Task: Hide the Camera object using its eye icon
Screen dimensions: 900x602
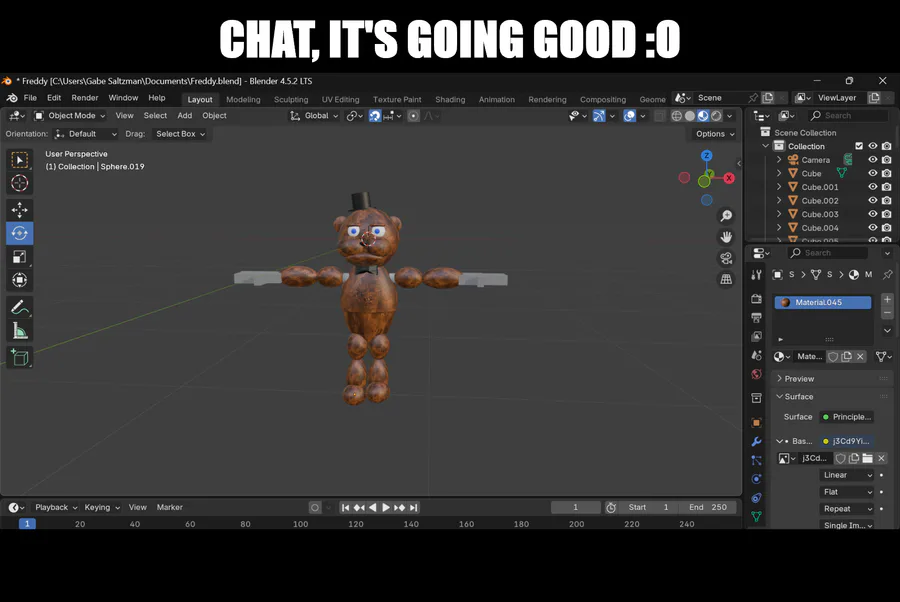Action: 872,160
